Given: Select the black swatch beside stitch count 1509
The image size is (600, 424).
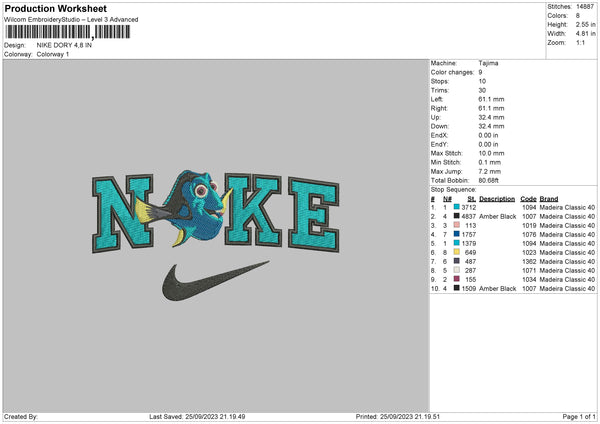Looking at the screenshot, I should (x=456, y=288).
